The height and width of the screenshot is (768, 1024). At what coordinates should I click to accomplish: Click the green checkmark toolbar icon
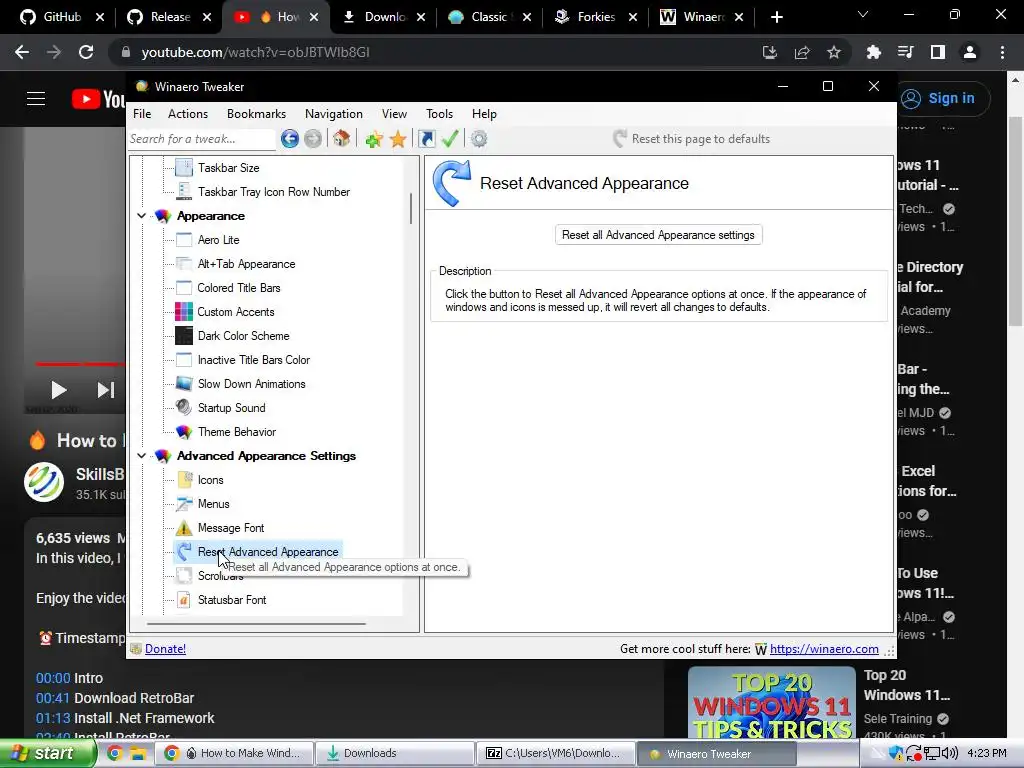(450, 138)
